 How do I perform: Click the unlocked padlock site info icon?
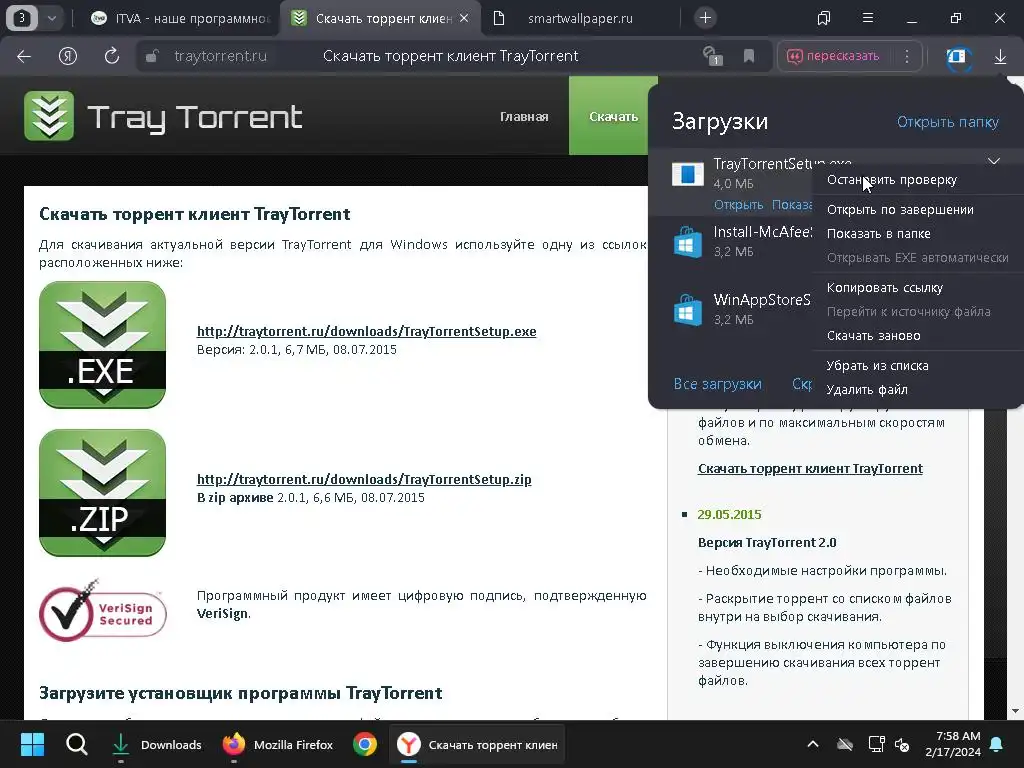152,56
